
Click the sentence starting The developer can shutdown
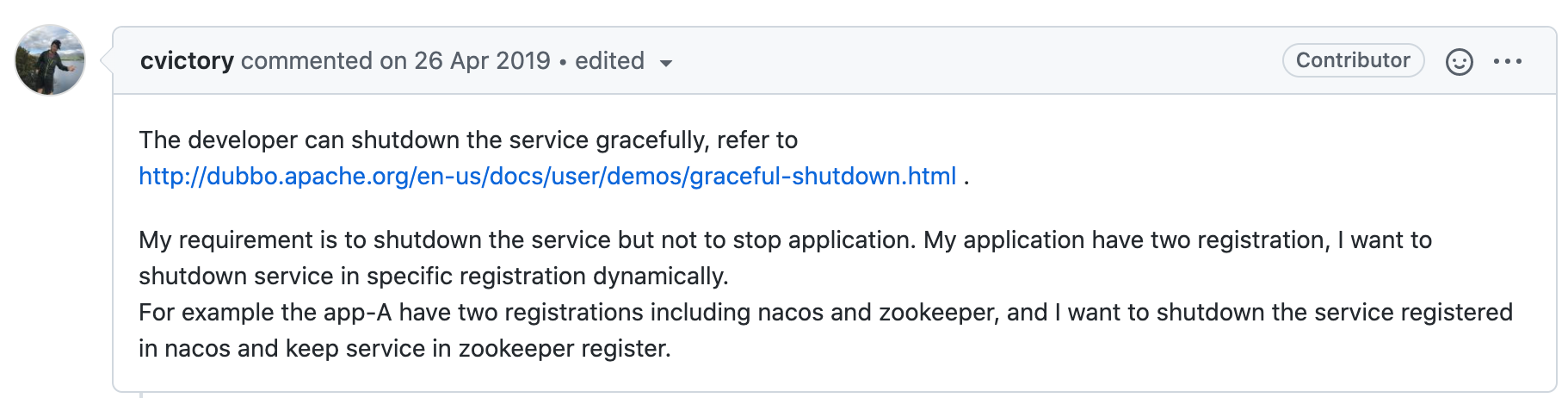(x=468, y=140)
